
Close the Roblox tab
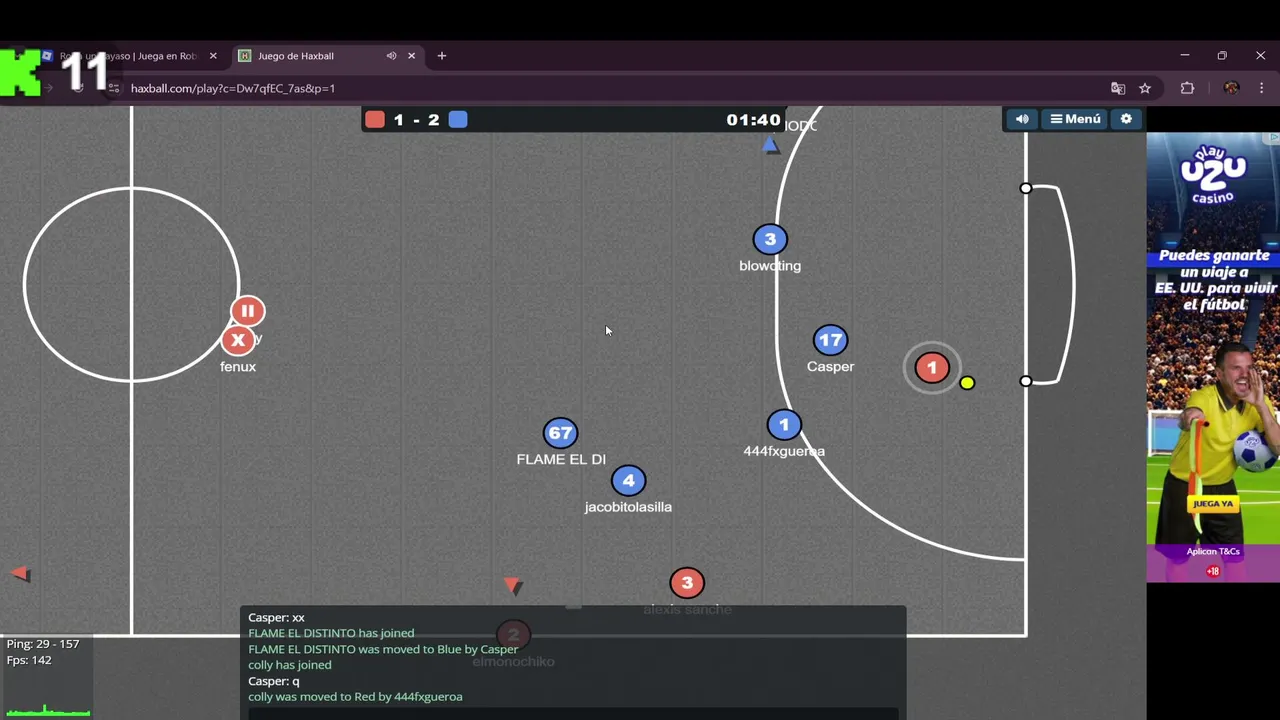(x=213, y=56)
